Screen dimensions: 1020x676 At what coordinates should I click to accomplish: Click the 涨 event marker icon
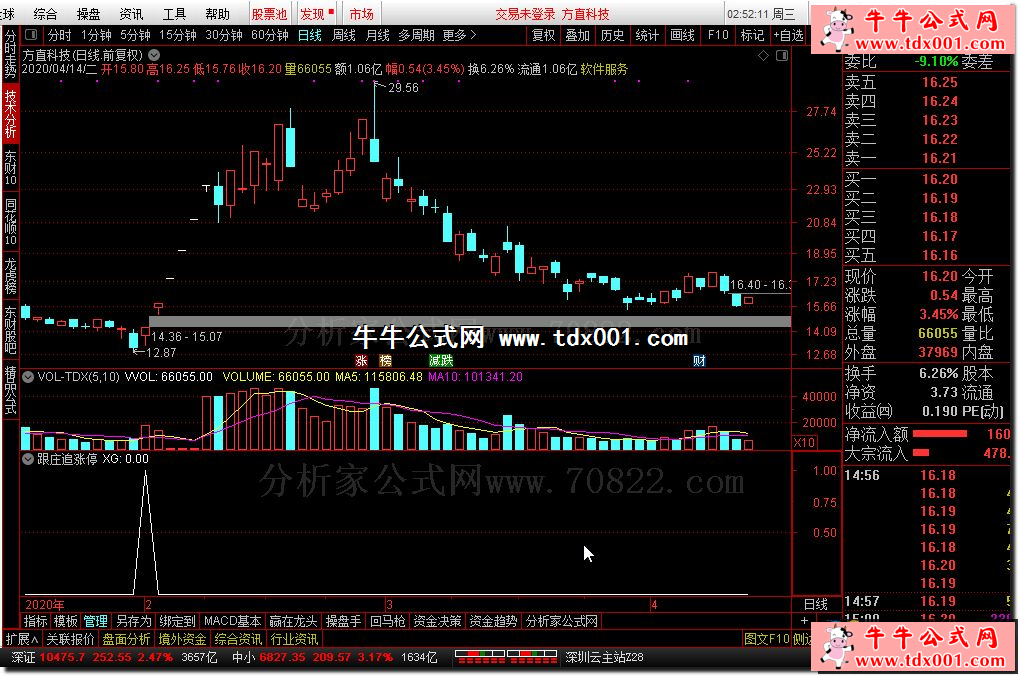362,360
